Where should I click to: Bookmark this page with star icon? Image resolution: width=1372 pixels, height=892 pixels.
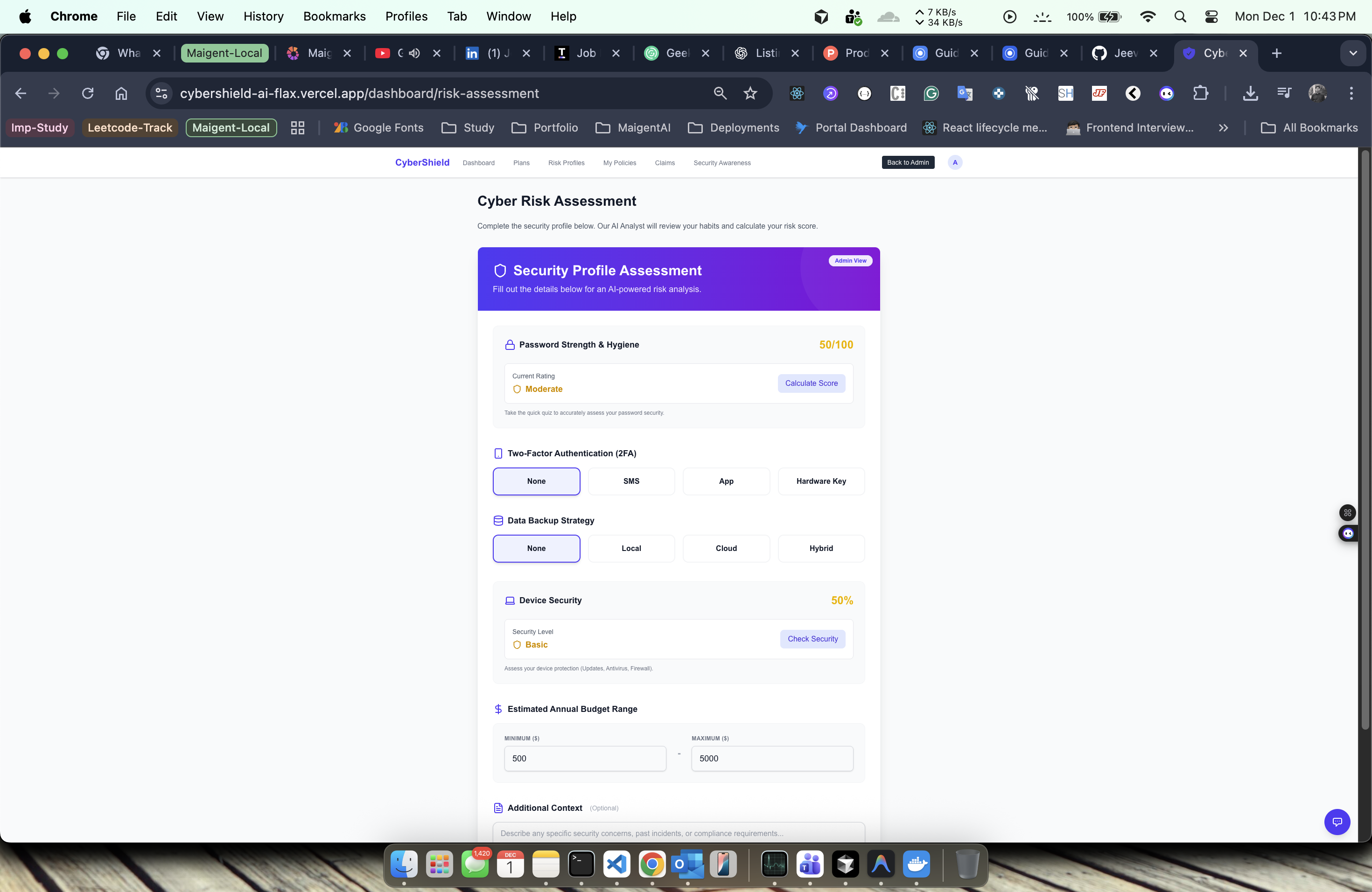pyautogui.click(x=749, y=93)
